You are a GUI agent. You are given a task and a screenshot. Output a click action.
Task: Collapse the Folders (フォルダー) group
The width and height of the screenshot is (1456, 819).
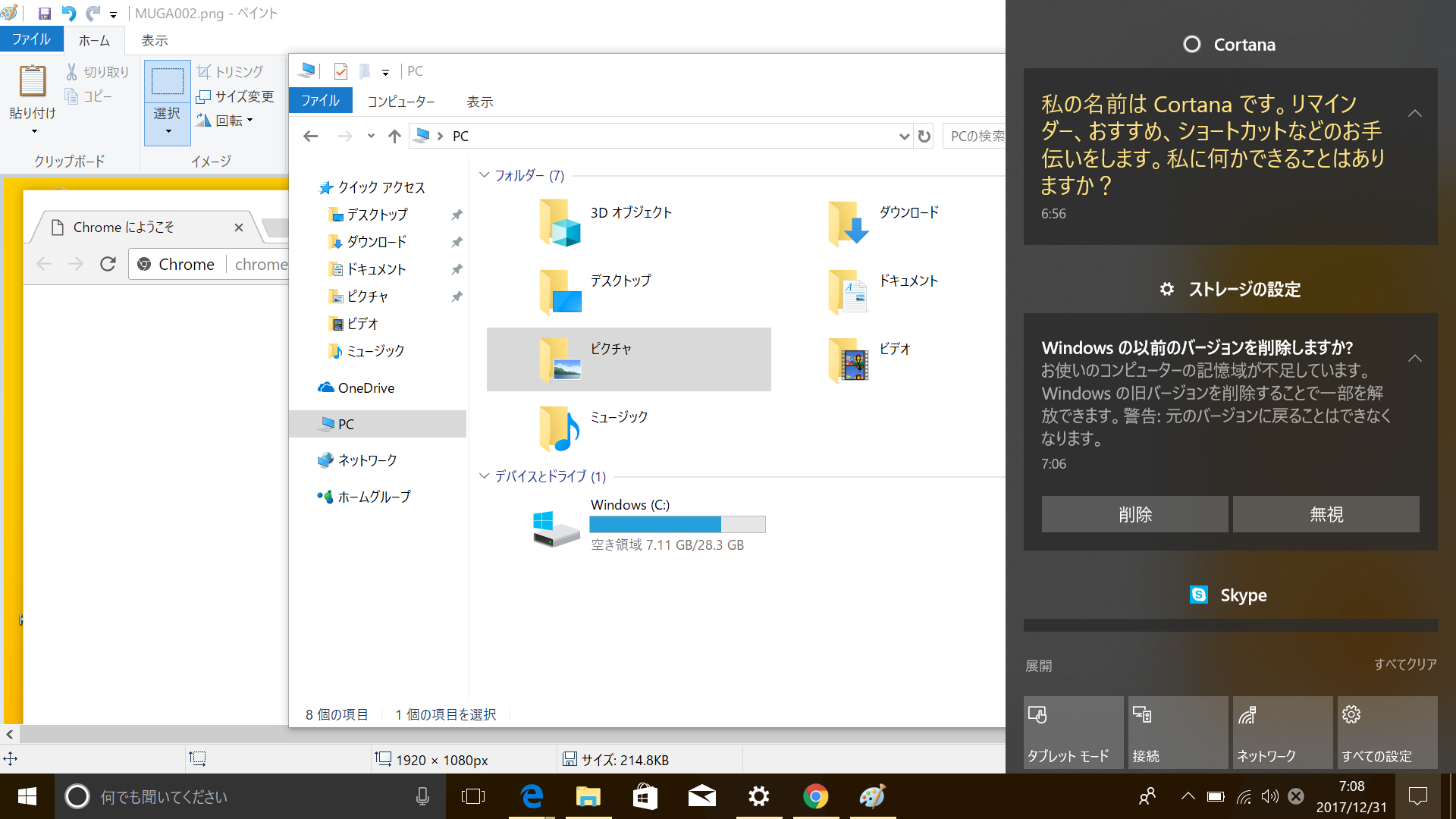pyautogui.click(x=485, y=175)
